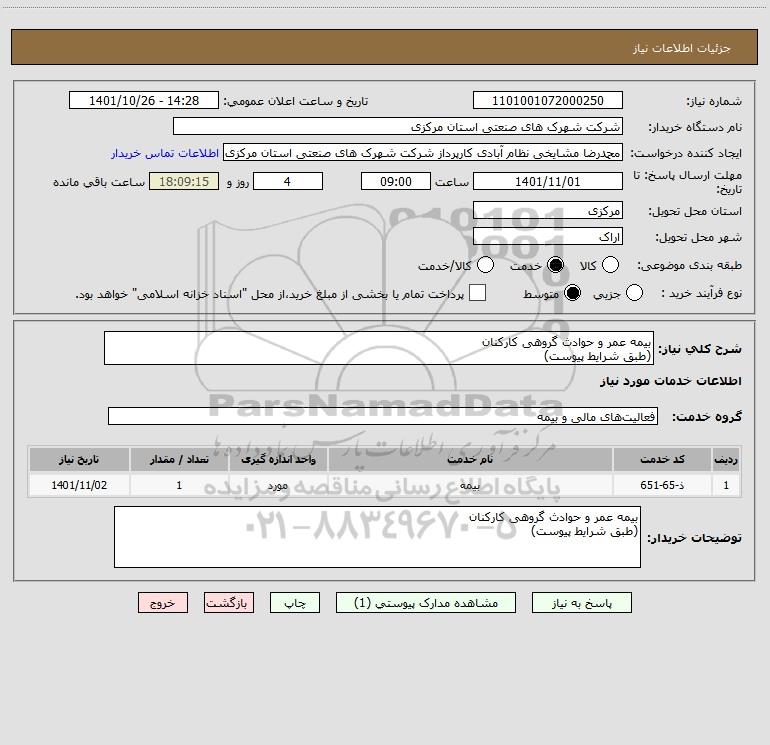Click the واحد اندازه گیری column header
770x745 pixels.
point(278,460)
